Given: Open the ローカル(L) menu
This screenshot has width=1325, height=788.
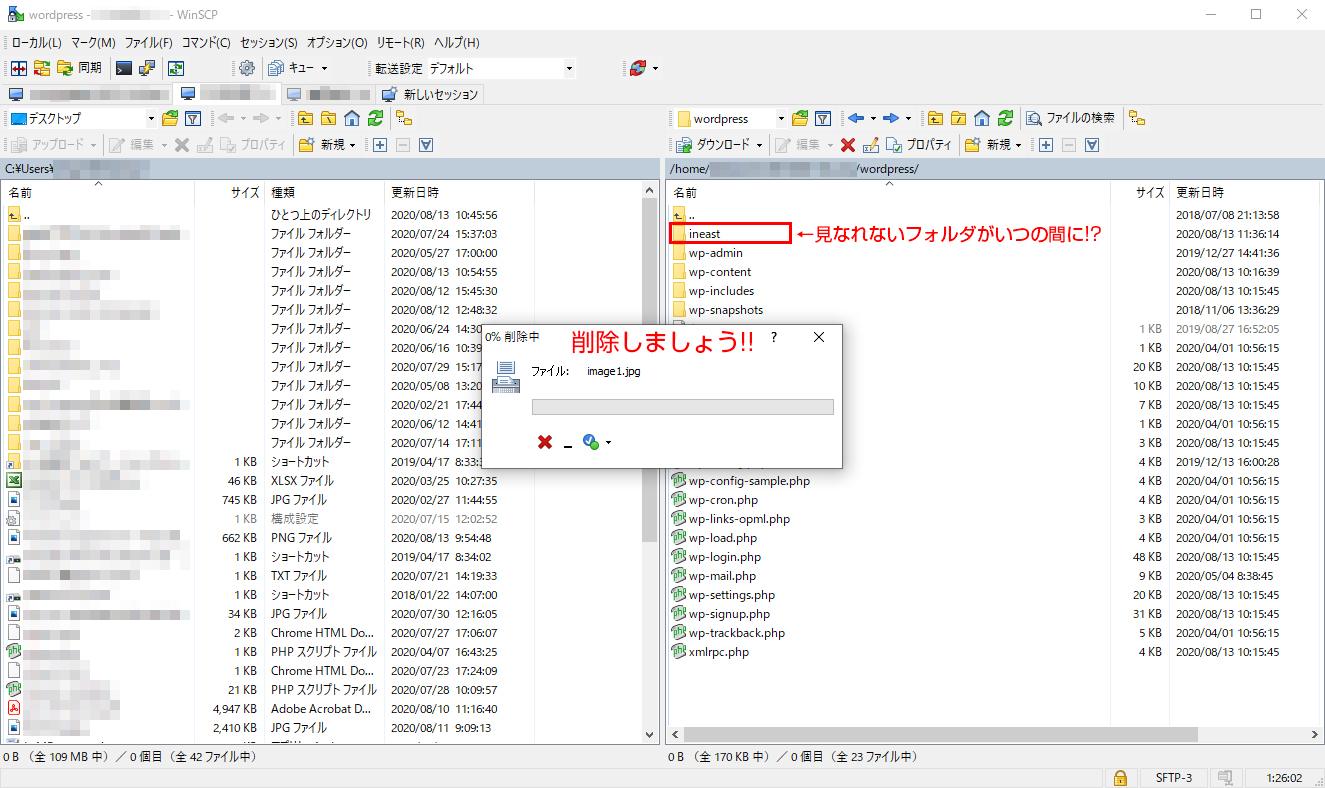Looking at the screenshot, I should tap(37, 43).
